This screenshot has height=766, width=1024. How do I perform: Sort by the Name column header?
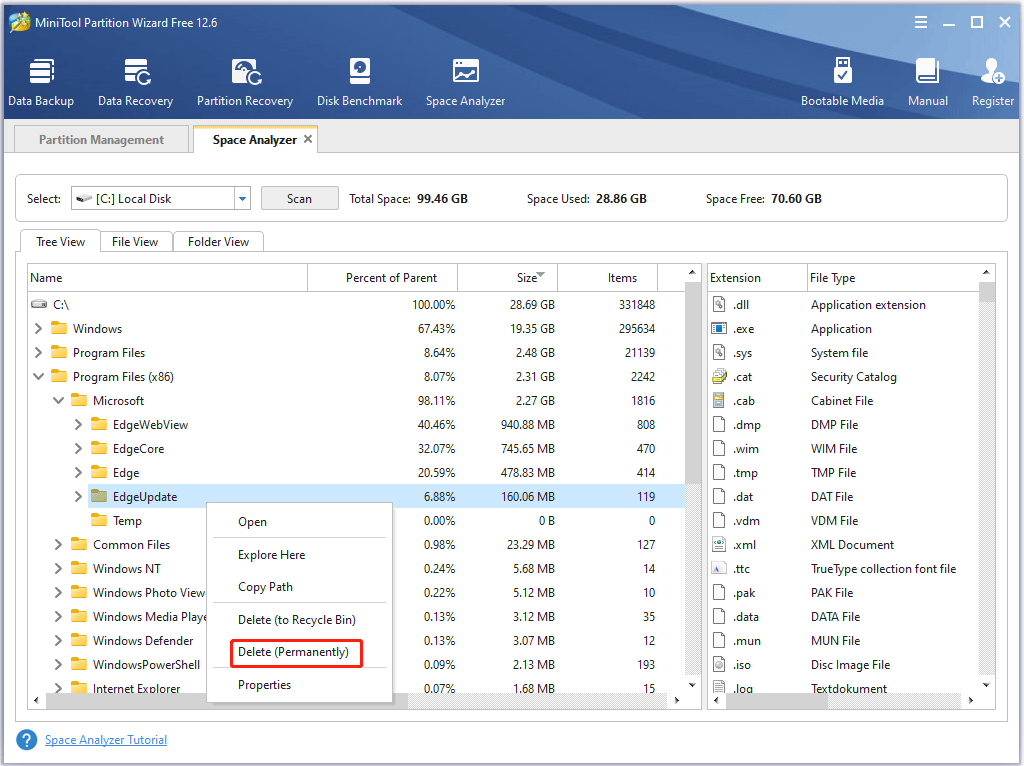(167, 278)
